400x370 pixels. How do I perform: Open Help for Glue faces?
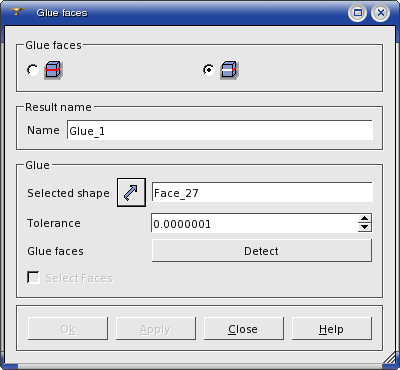click(x=332, y=329)
